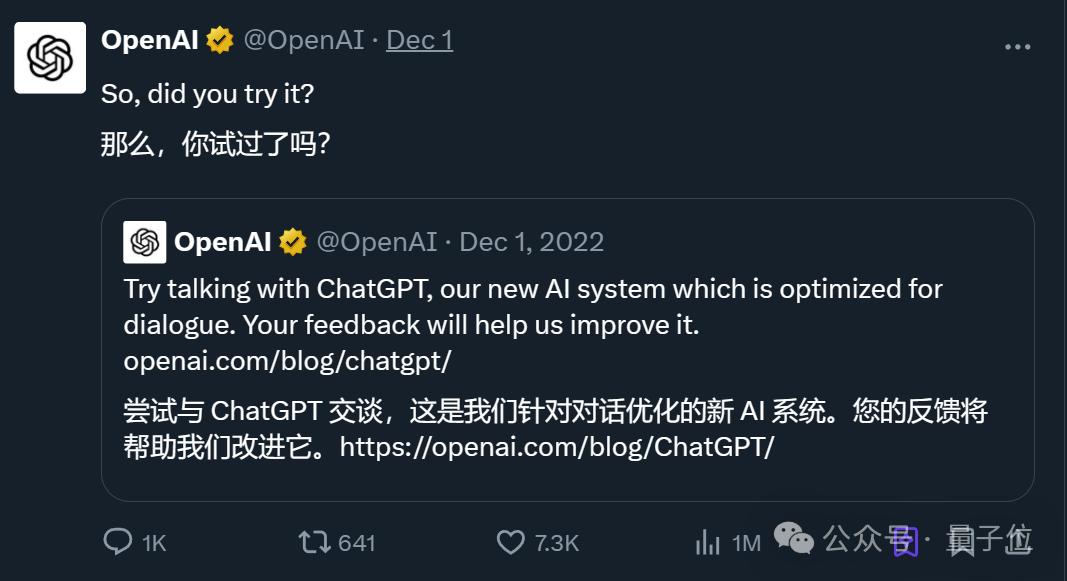Expand tweet options via the three dots
Image resolution: width=1067 pixels, height=581 pixels.
tap(1018, 46)
